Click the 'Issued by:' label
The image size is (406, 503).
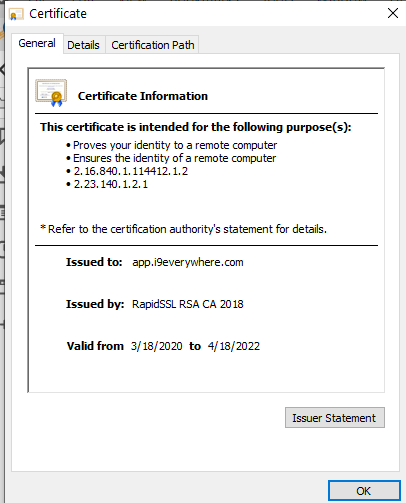tap(95, 304)
